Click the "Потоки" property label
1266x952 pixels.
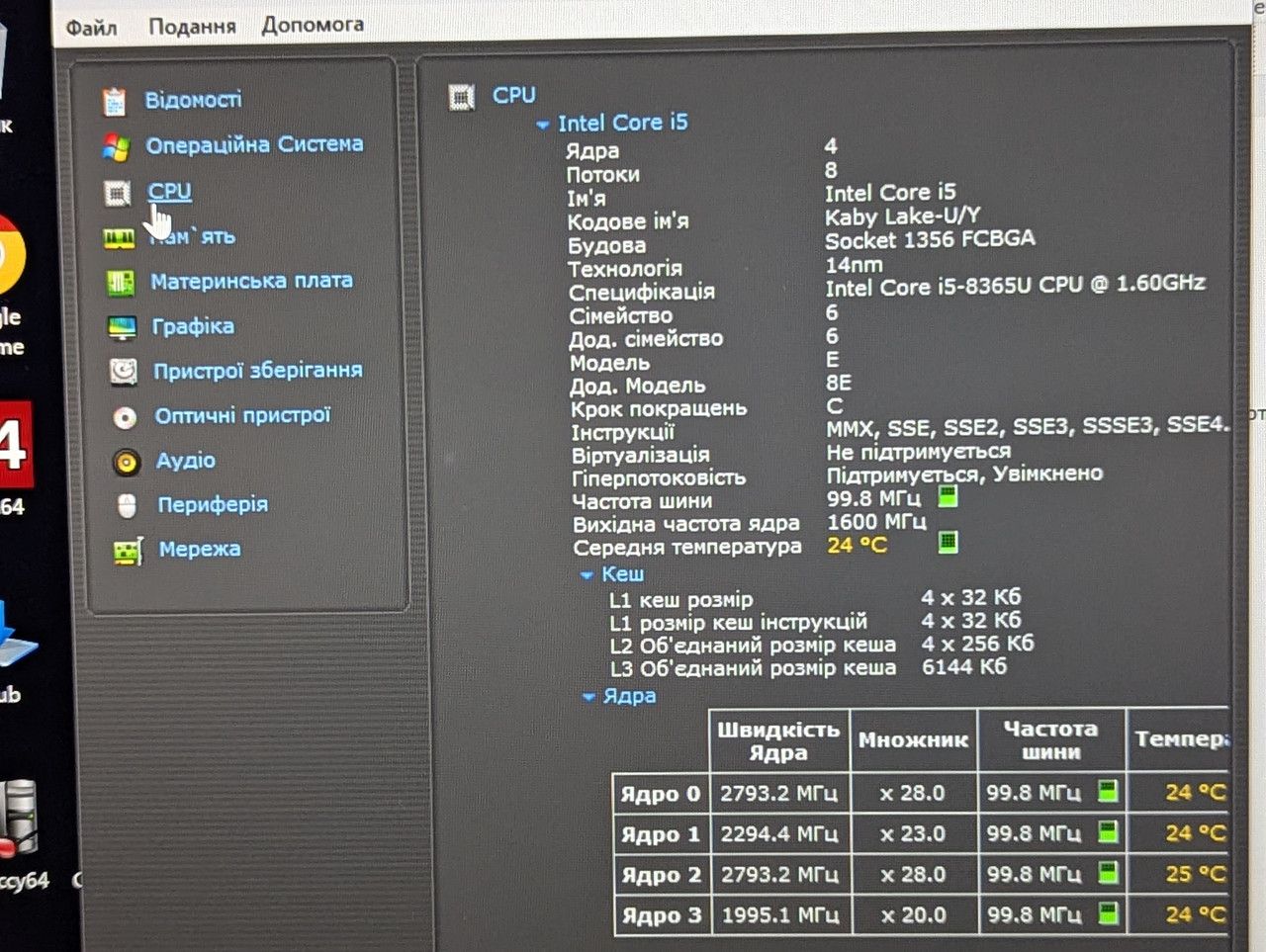[x=602, y=174]
